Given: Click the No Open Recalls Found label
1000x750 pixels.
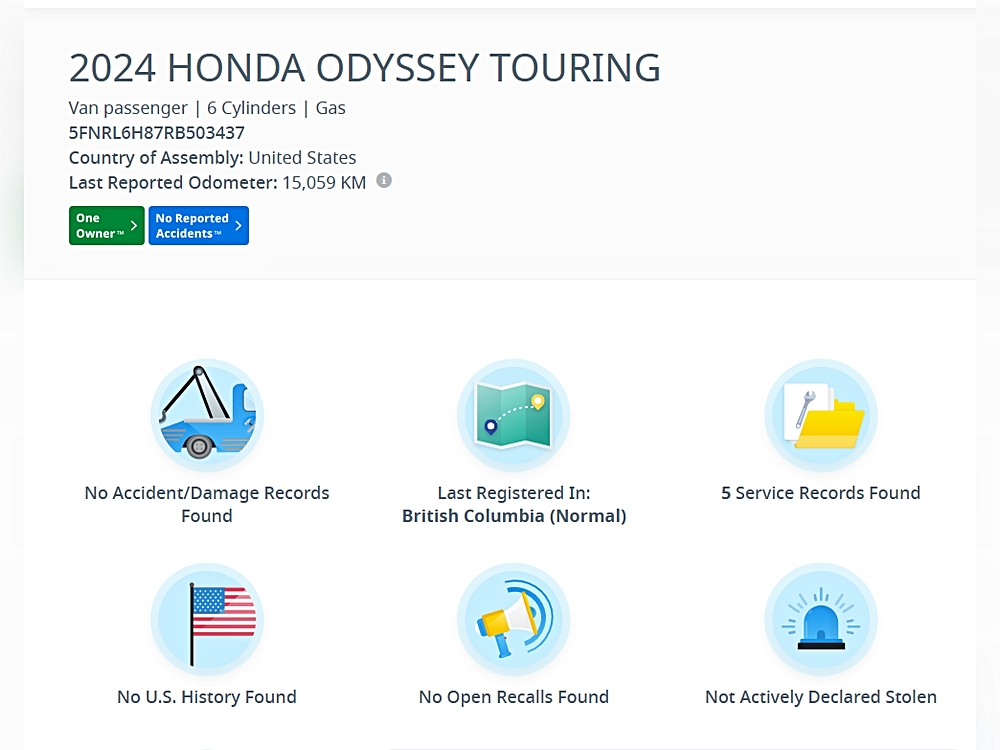Looking at the screenshot, I should pyautogui.click(x=513, y=697).
